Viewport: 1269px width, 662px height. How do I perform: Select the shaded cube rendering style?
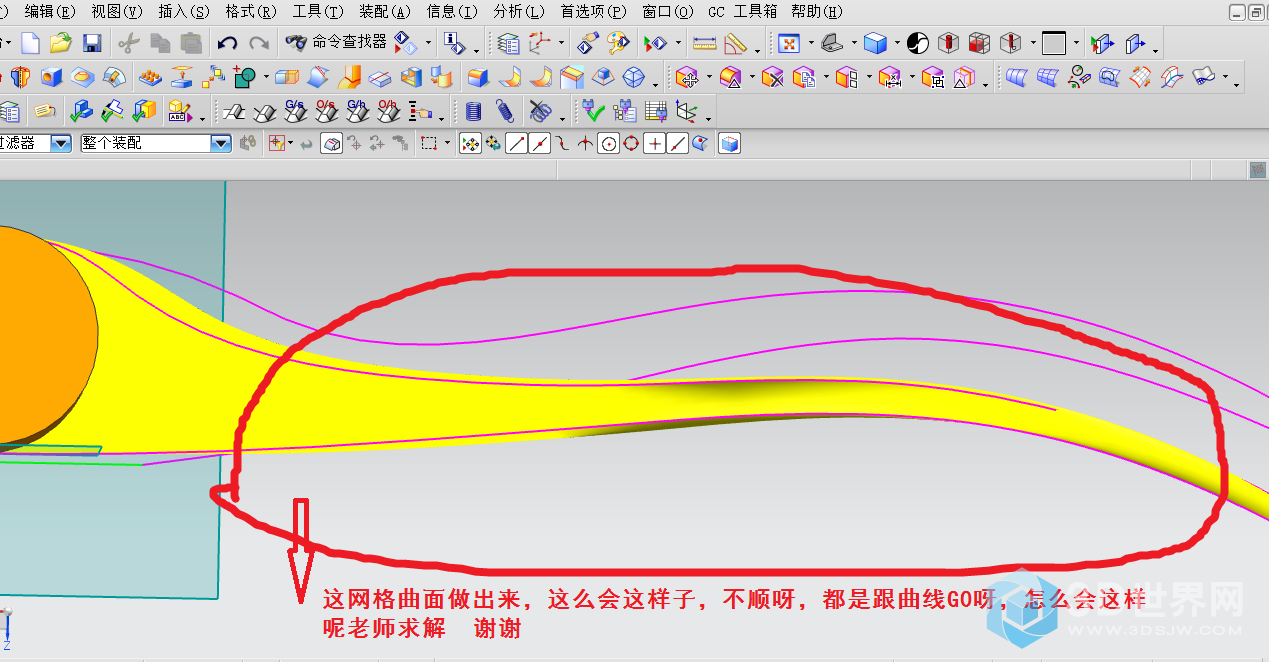875,43
